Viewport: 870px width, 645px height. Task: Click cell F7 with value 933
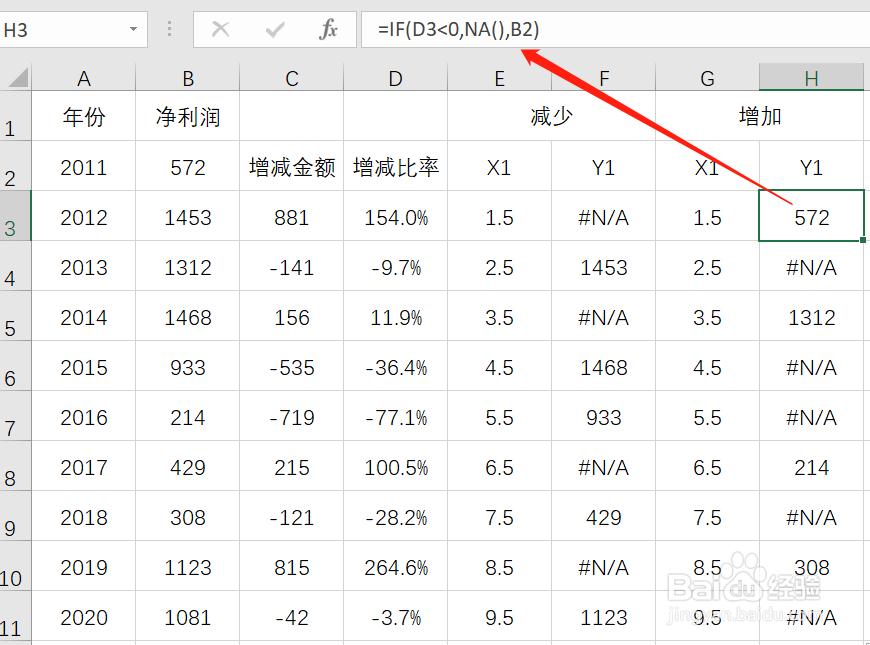pyautogui.click(x=603, y=417)
